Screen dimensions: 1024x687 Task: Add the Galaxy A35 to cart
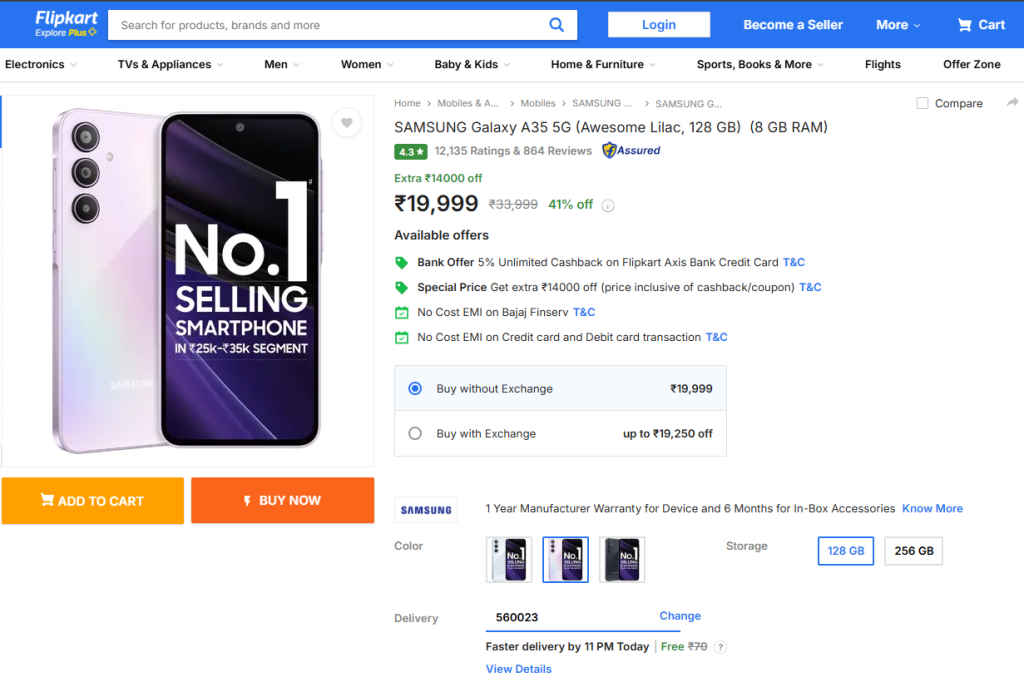tap(93, 501)
